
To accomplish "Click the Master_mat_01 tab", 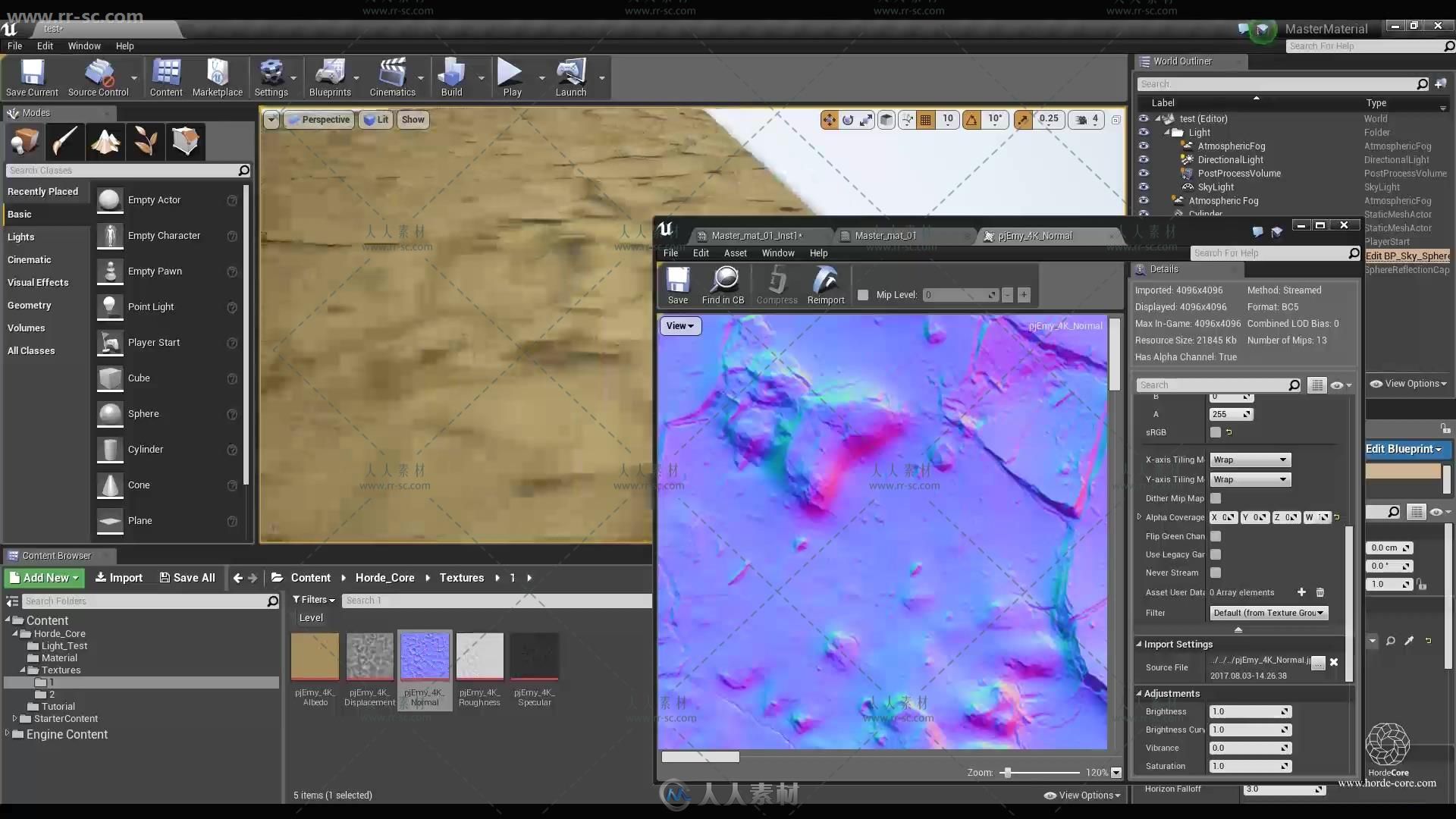I will (x=886, y=235).
